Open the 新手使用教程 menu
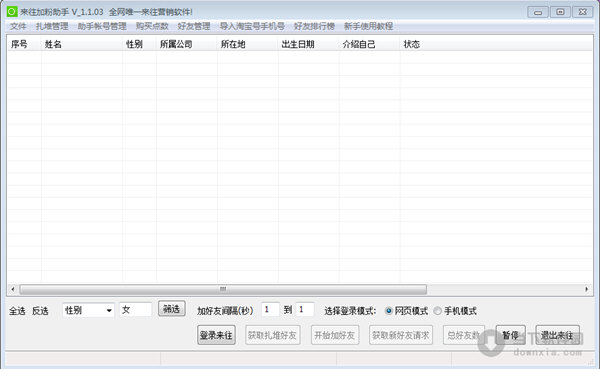Viewport: 600px width, 369px height. (368, 26)
